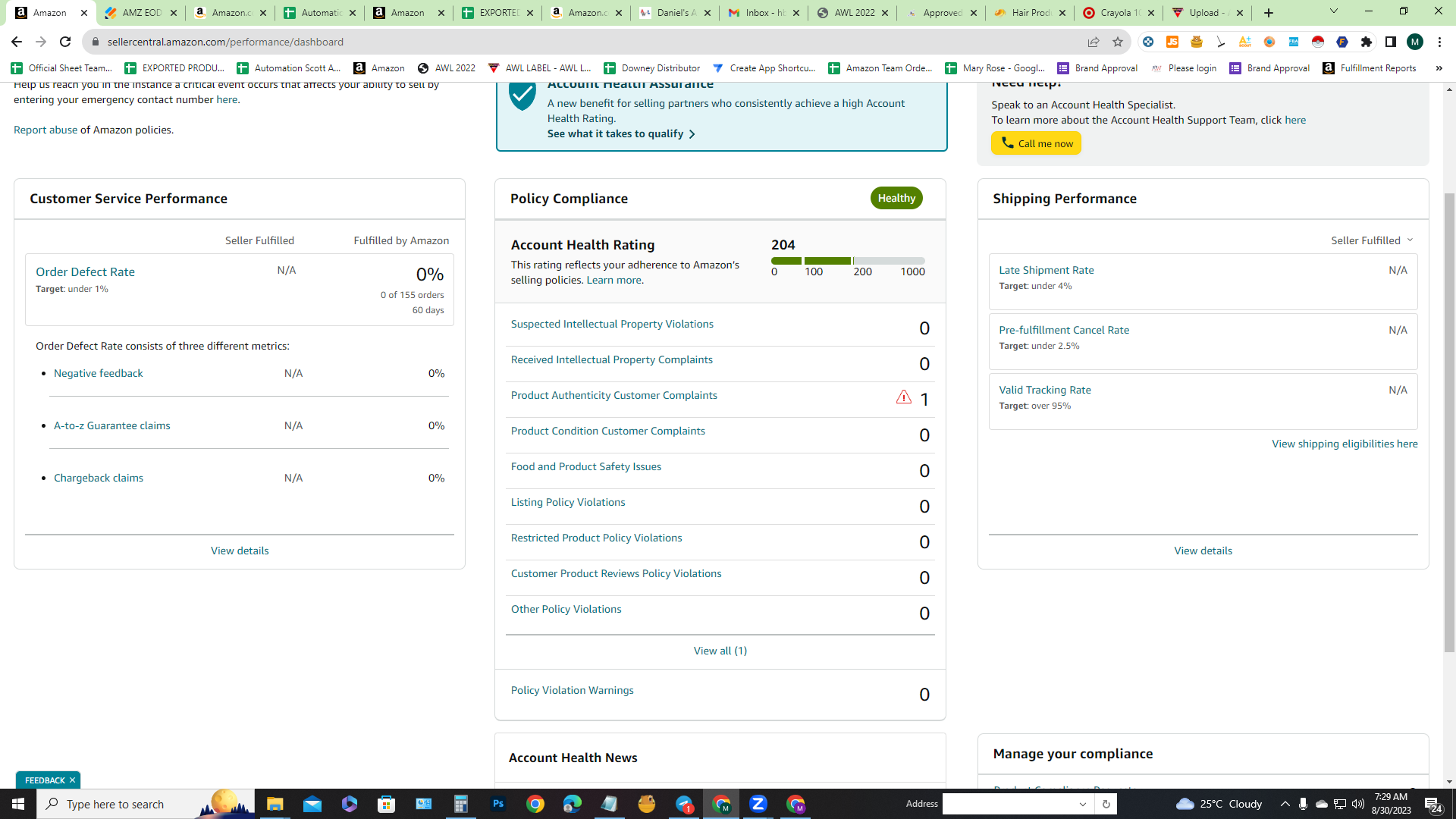Click View details under Customer Service Performance
Screen dimensions: 1456x819
[240, 551]
